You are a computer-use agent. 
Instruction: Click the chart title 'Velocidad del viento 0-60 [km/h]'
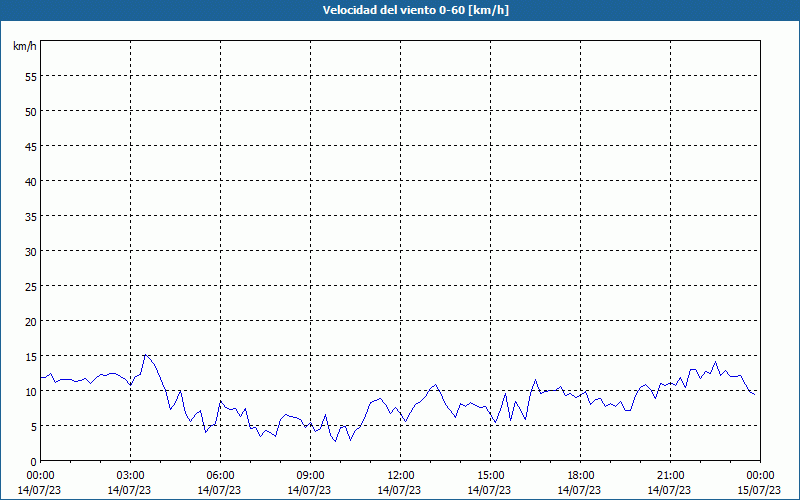(x=415, y=10)
